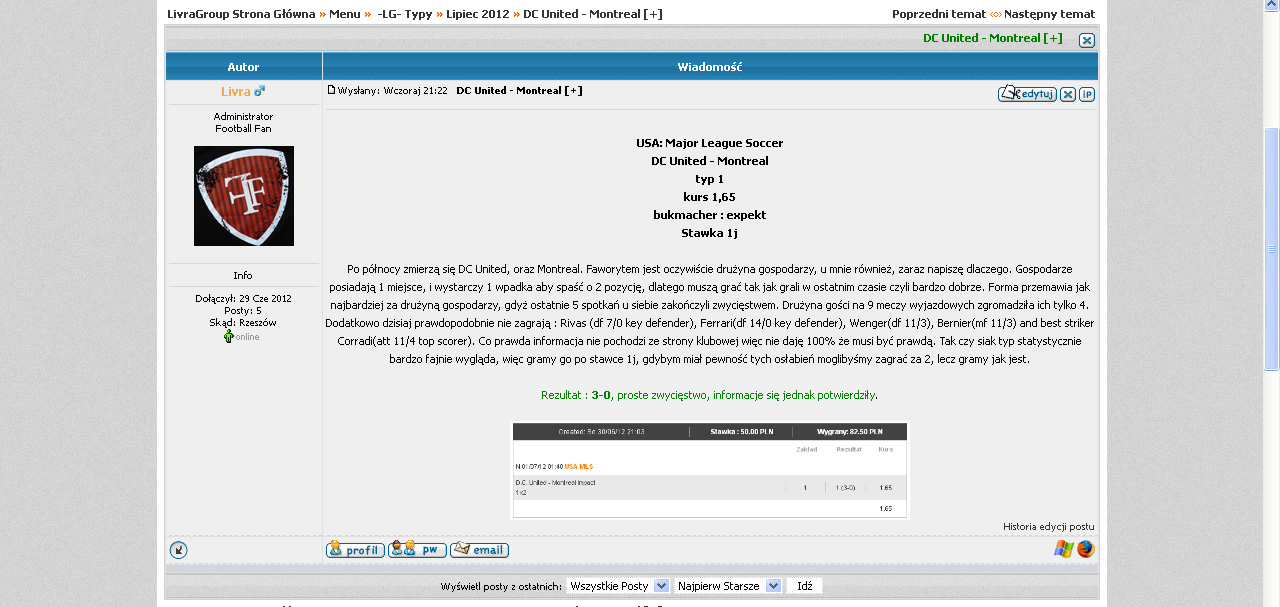Open the LivraGroup Strona Główna breadcrumb link
Screen dimensions: 1280x607
tap(241, 14)
